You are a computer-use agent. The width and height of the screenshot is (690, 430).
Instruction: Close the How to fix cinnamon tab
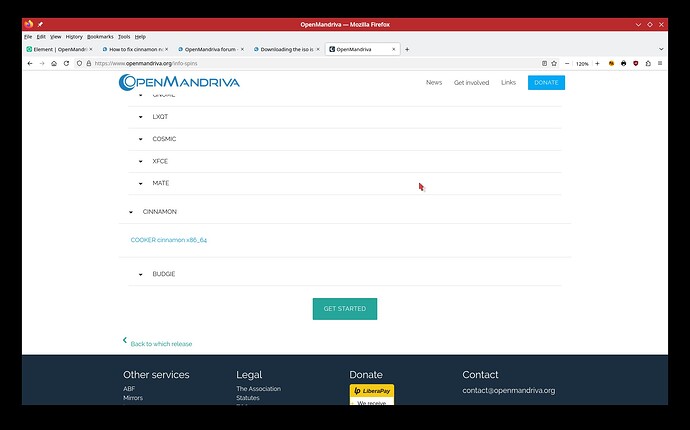(x=166, y=49)
